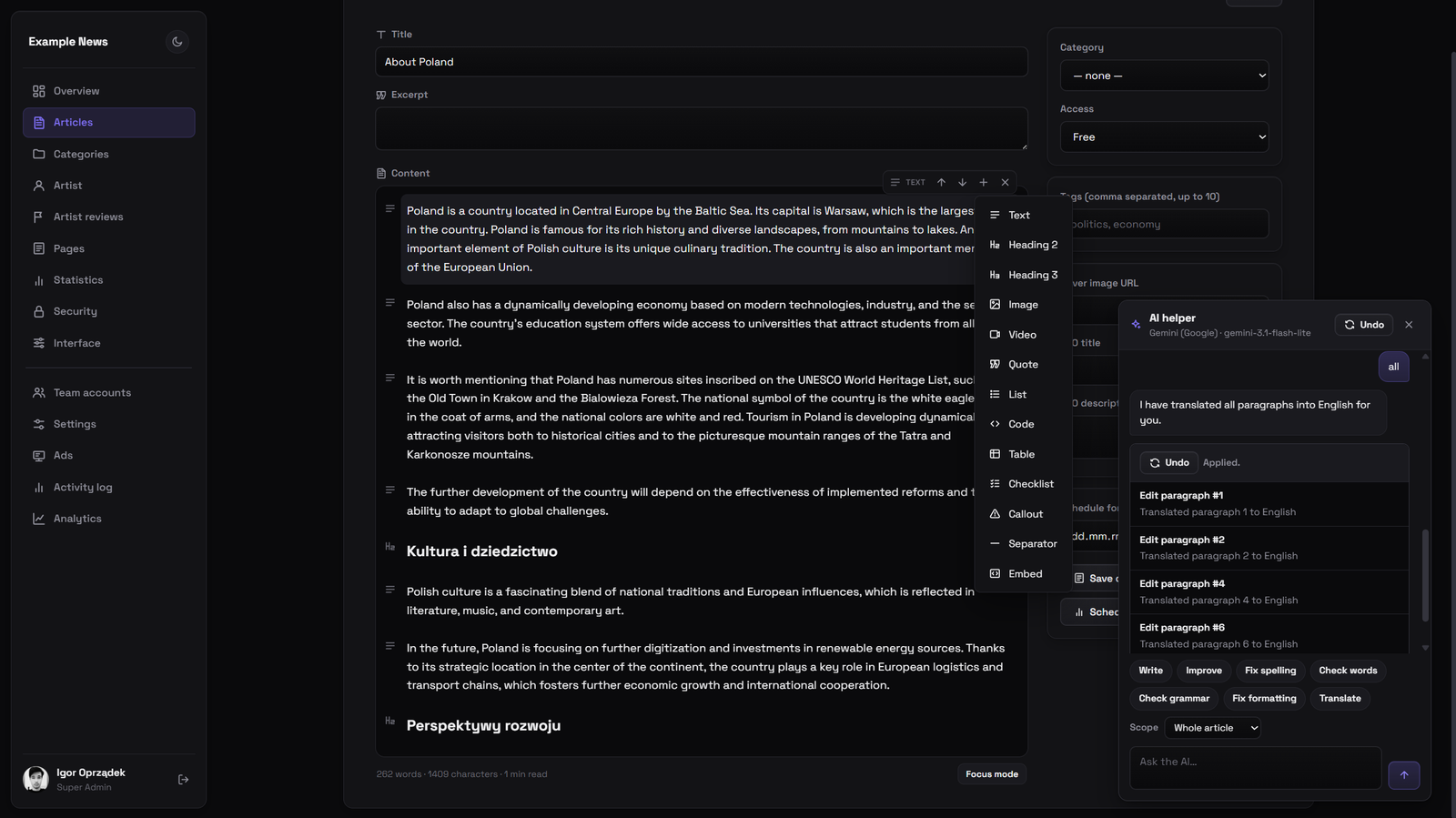This screenshot has height=818, width=1456.
Task: Choose Separator block type
Action: click(1024, 544)
